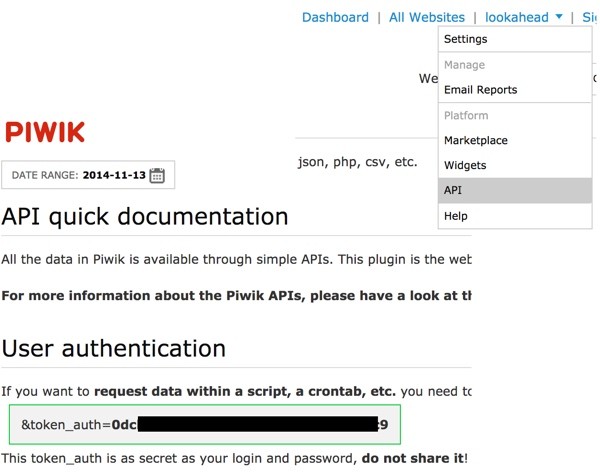Expand the lookahead user dropdown arrow

[x=559, y=16]
